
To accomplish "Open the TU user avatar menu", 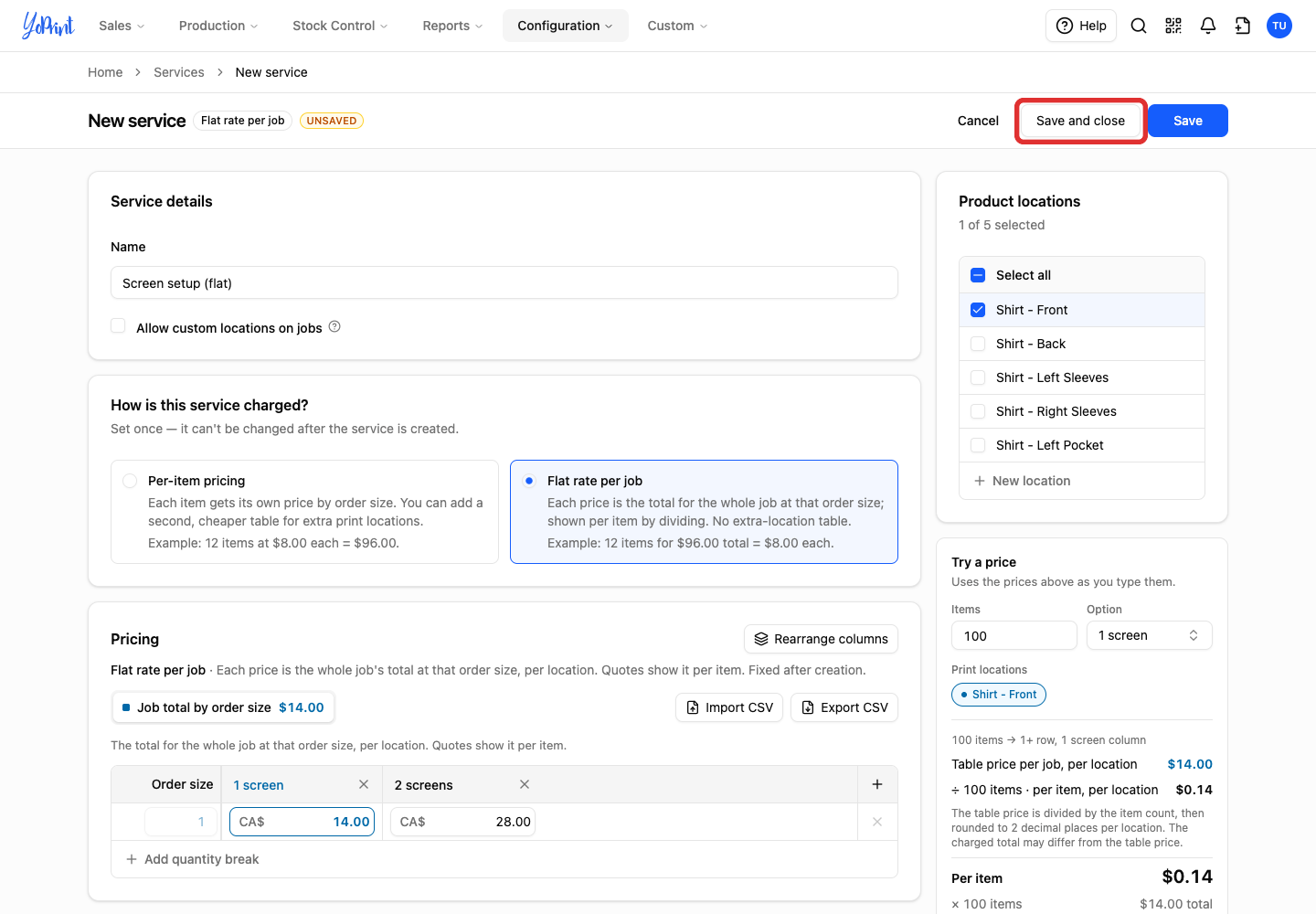I will [x=1279, y=26].
